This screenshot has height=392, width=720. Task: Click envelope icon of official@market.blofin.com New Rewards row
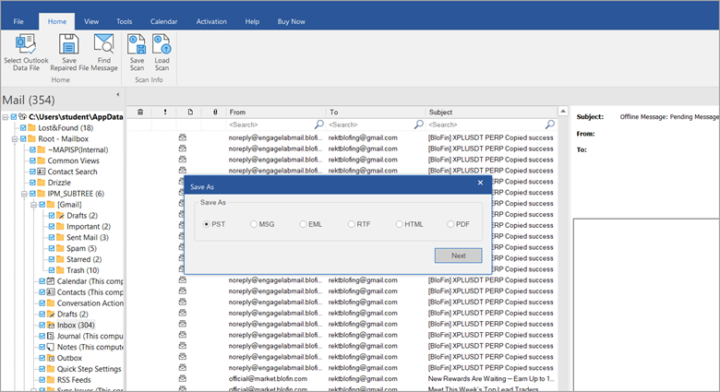point(183,379)
